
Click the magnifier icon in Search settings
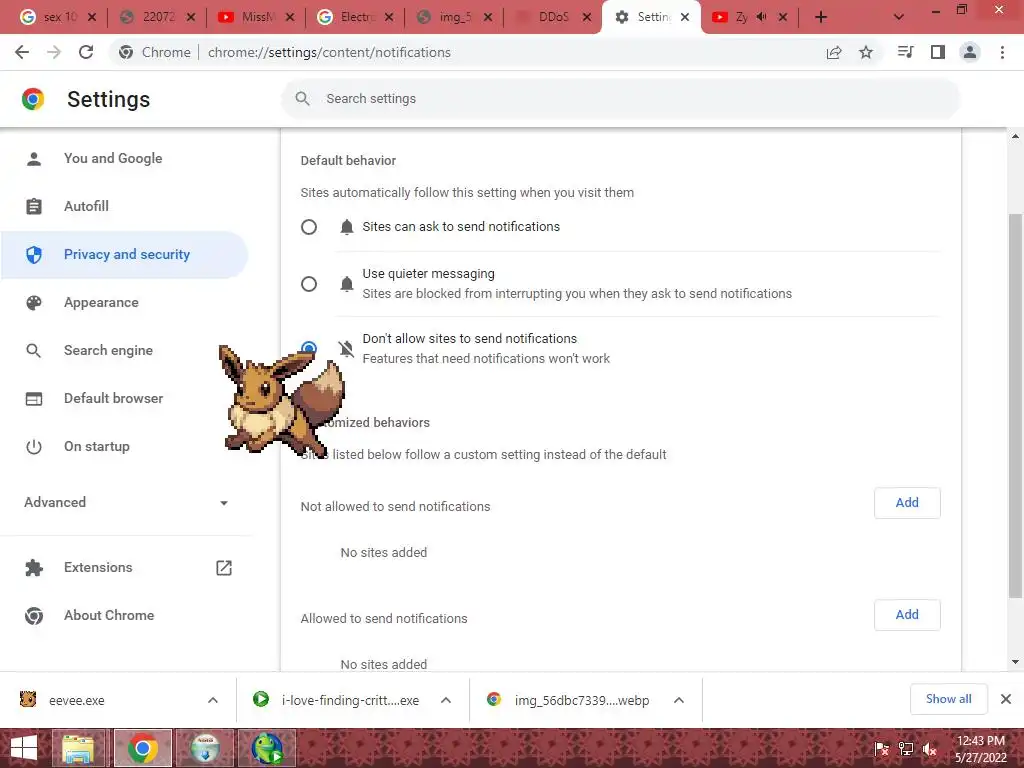(302, 99)
